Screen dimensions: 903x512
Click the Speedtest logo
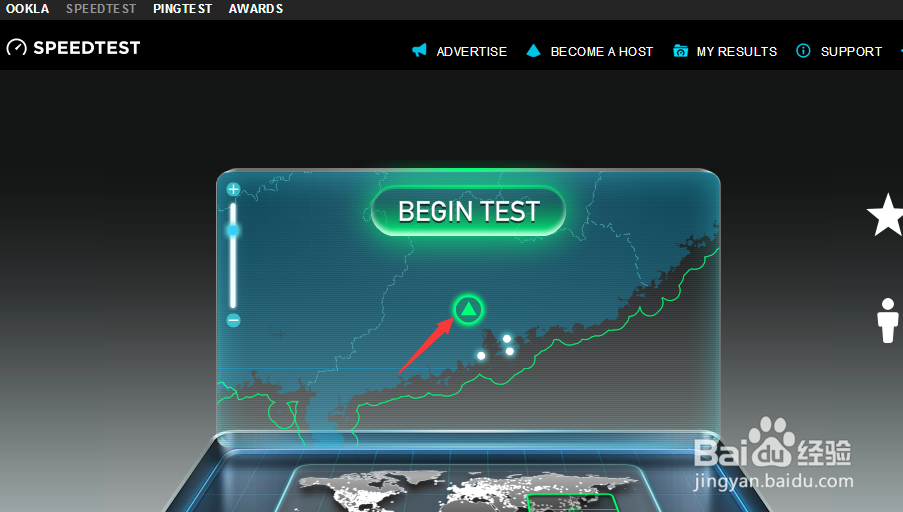[73, 47]
